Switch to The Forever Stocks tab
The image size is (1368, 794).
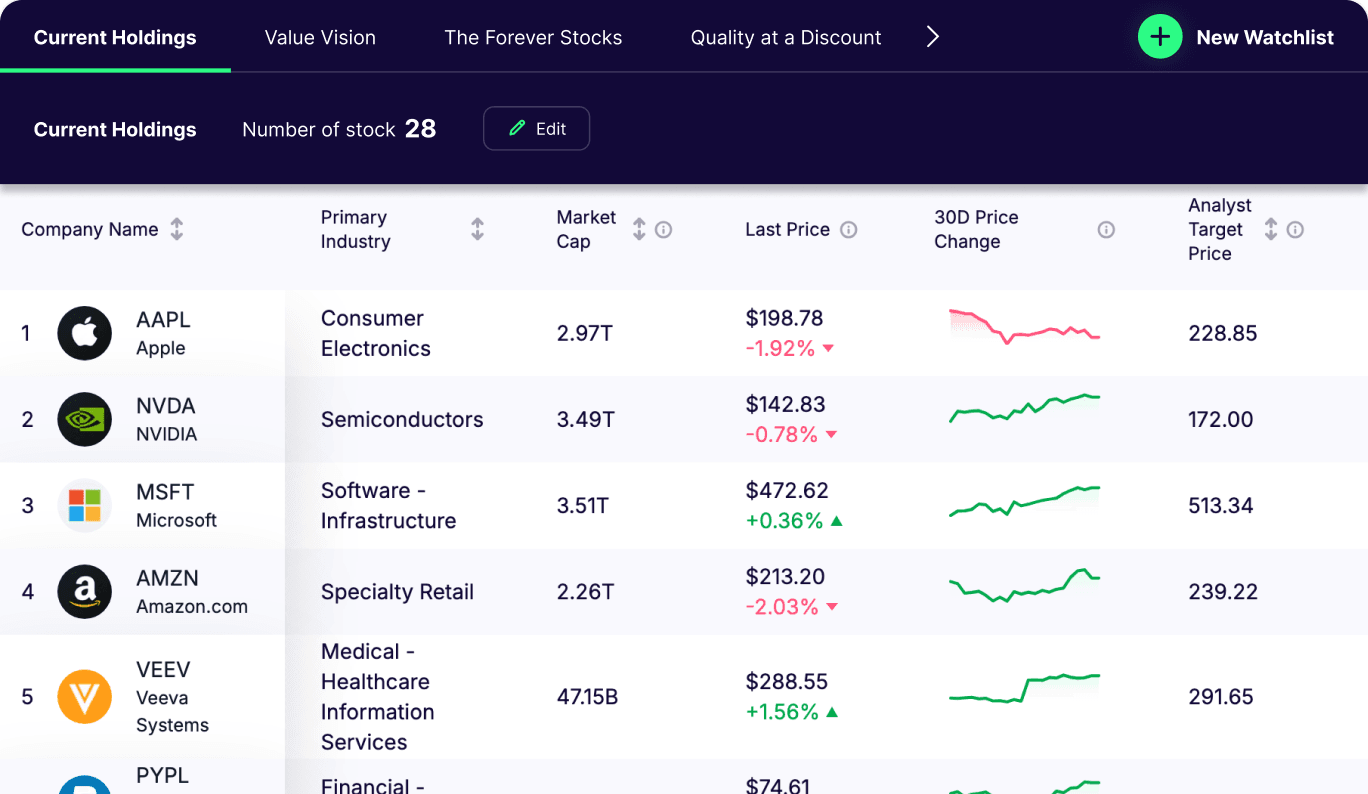533,38
